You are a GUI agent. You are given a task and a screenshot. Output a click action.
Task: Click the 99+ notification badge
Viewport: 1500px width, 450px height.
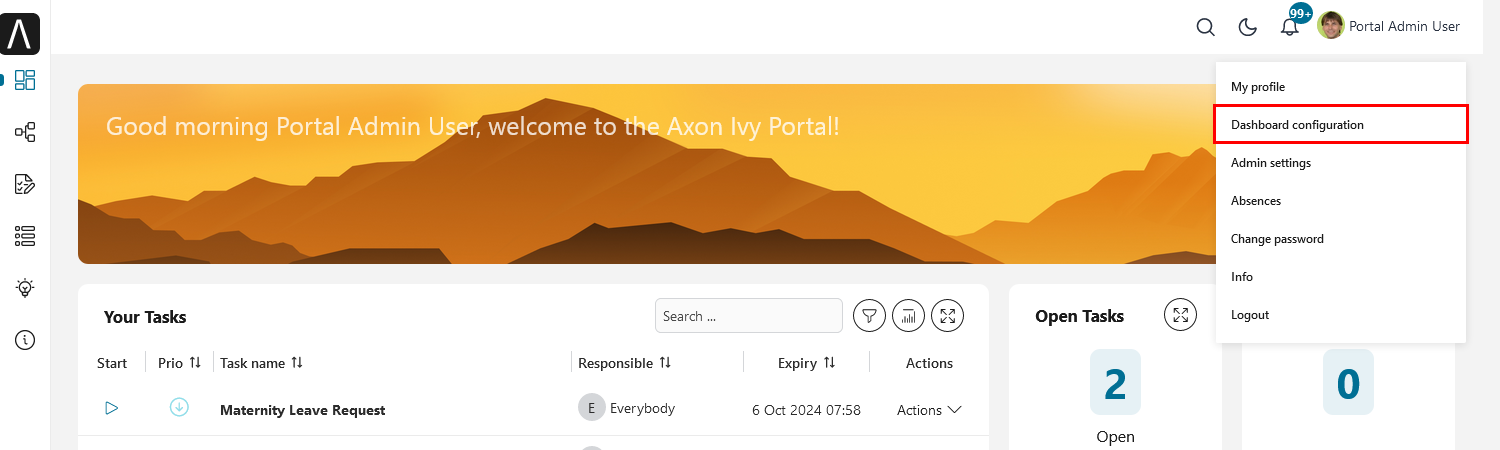pos(1301,13)
